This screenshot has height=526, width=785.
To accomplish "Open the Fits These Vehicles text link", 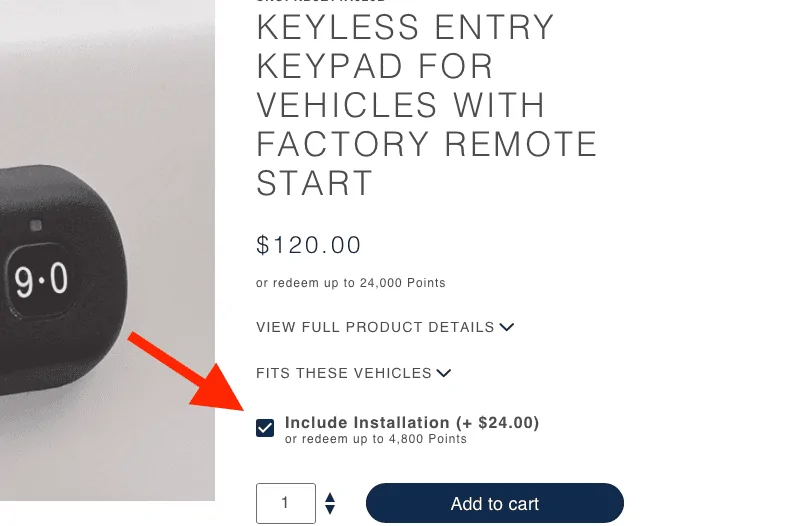I will pyautogui.click(x=344, y=373).
